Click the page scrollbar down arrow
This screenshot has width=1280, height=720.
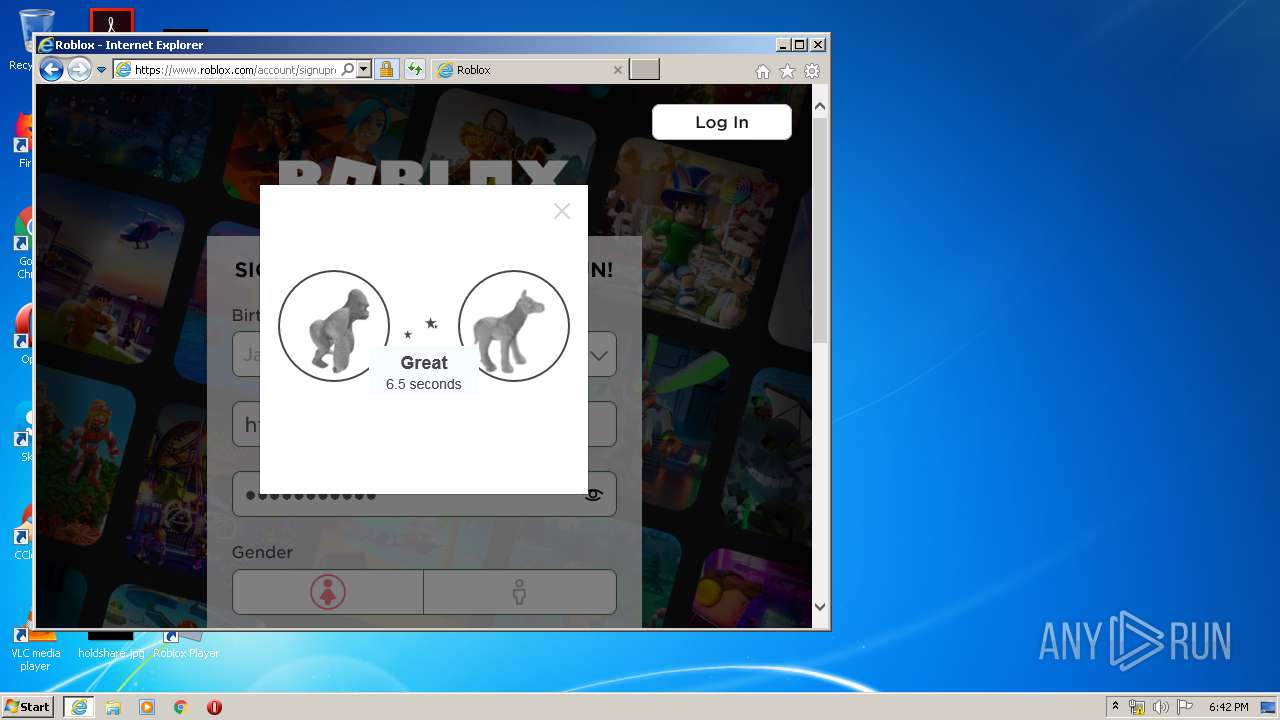[820, 606]
